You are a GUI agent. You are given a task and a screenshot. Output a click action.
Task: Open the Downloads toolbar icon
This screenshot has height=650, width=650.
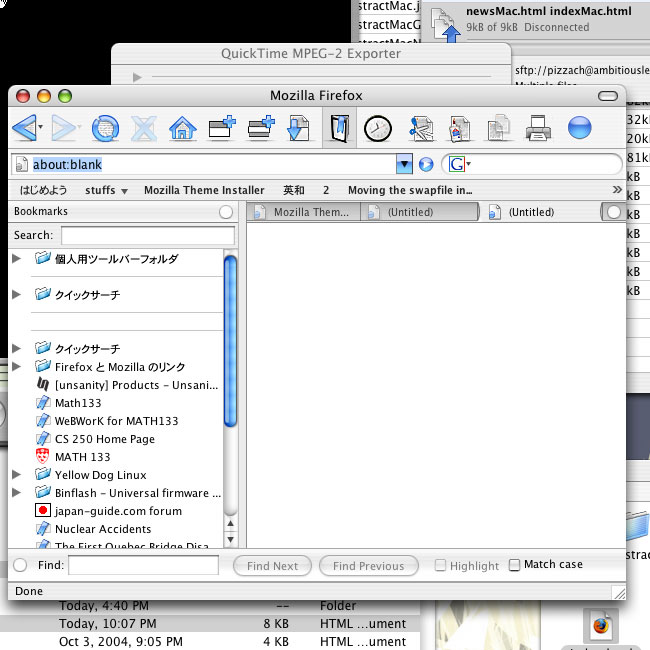coord(298,128)
